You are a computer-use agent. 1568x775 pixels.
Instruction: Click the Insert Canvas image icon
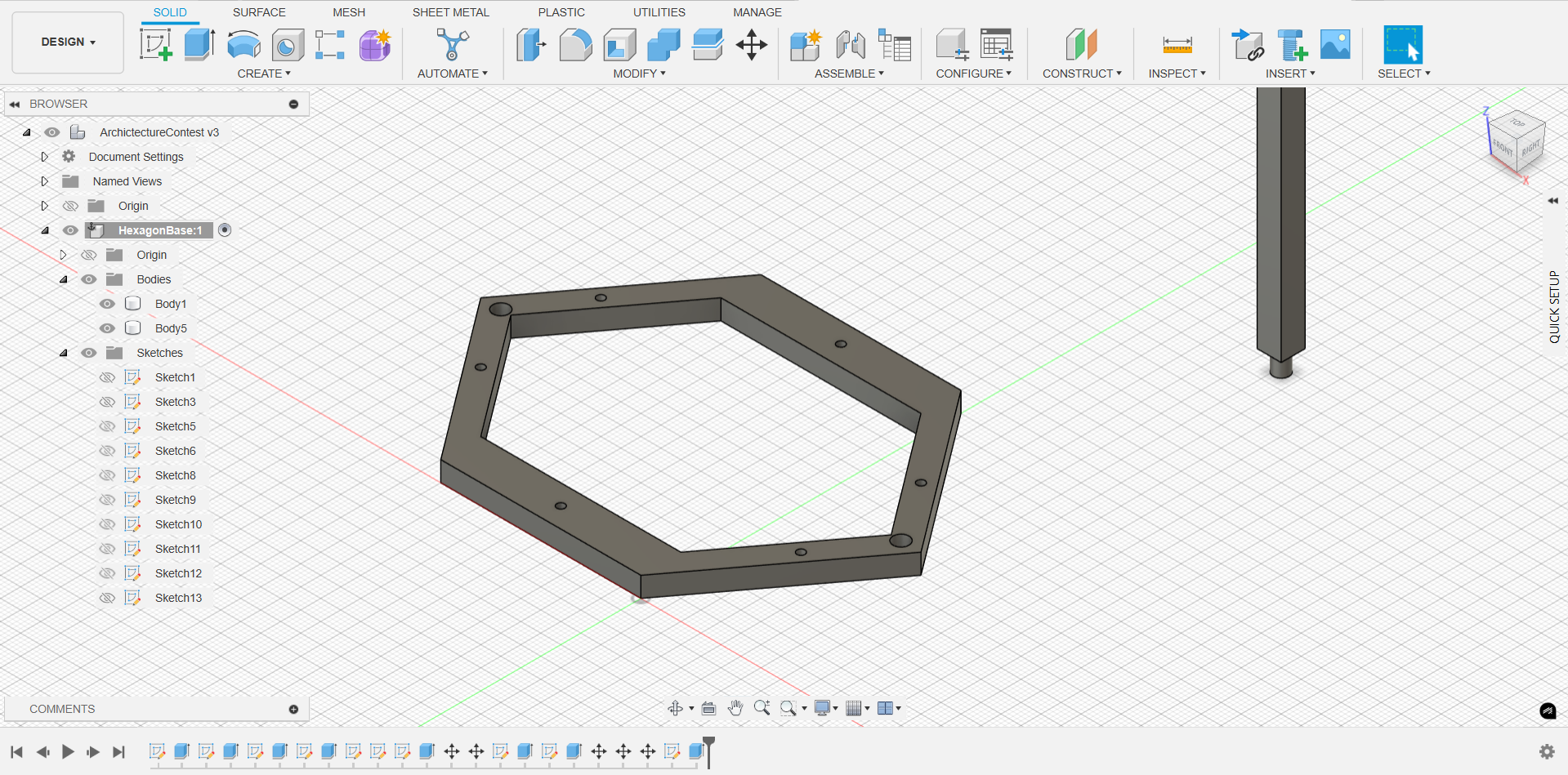[x=1335, y=45]
